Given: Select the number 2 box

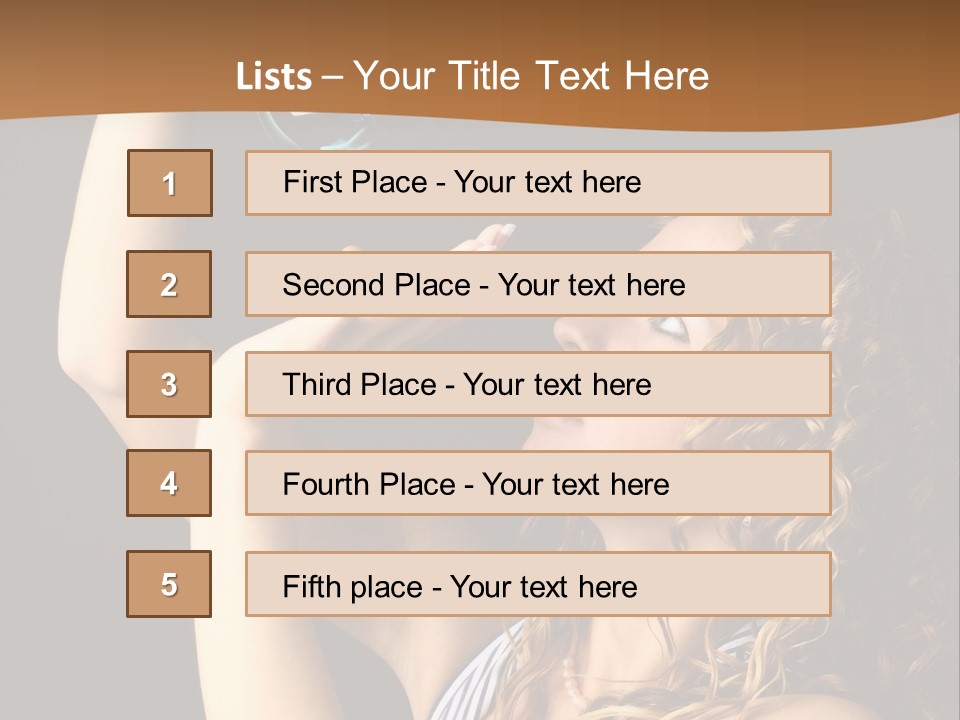Looking at the screenshot, I should [x=169, y=284].
